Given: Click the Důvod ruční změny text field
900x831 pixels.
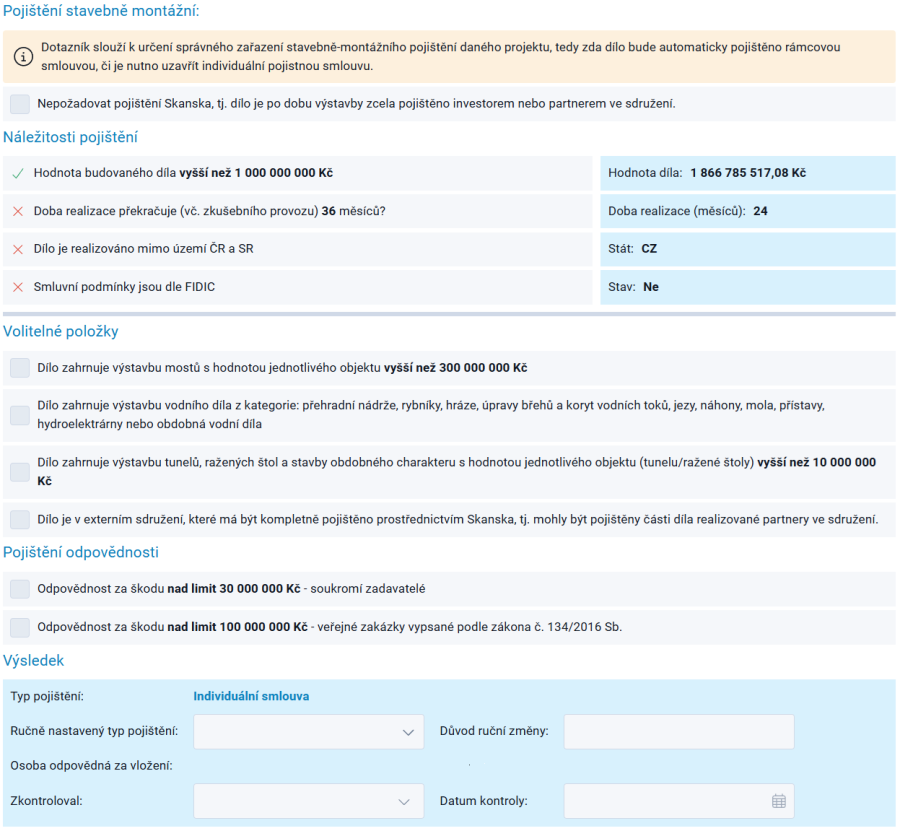Looking at the screenshot, I should (679, 732).
